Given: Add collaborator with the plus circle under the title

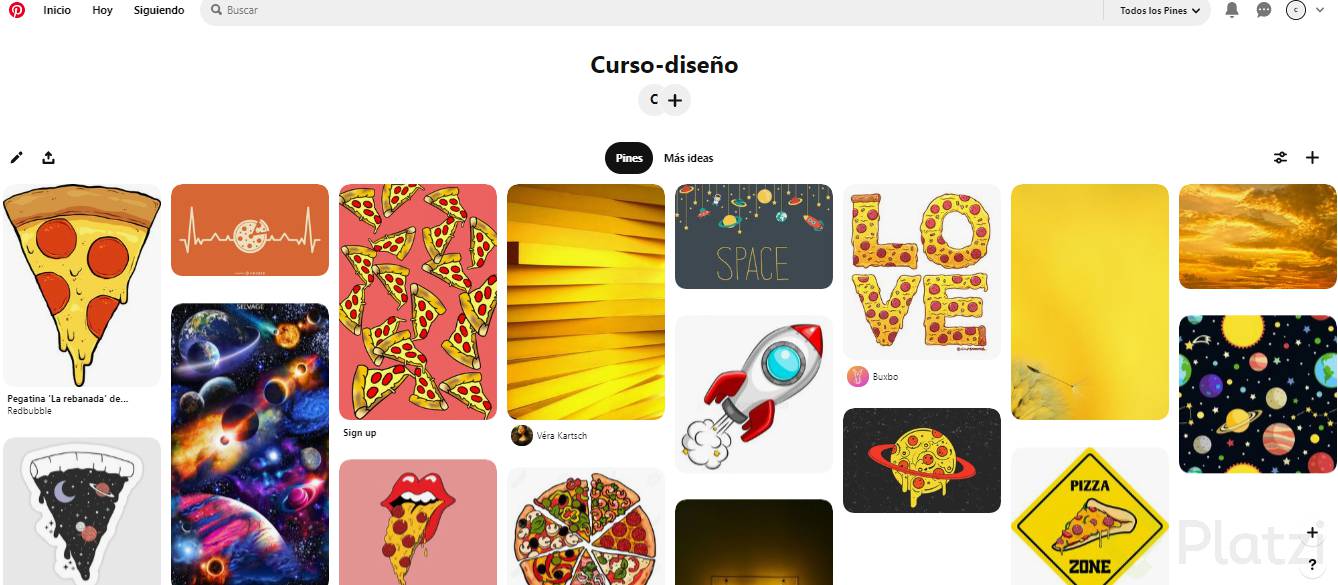Looking at the screenshot, I should tap(676, 100).
